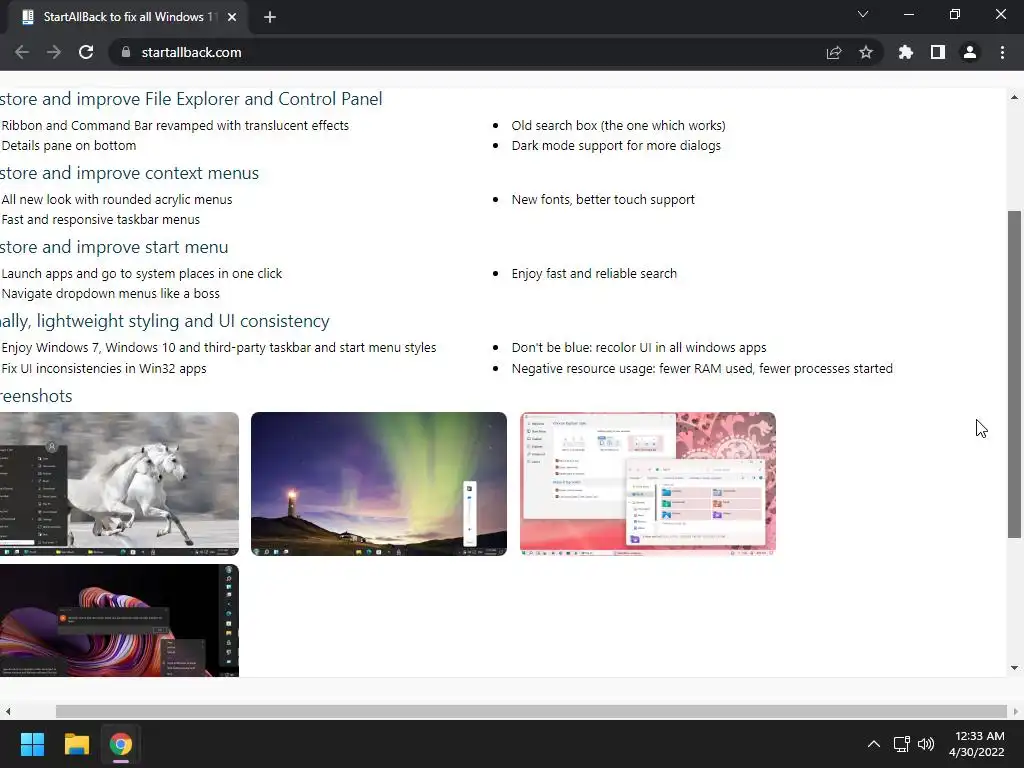Image resolution: width=1024 pixels, height=768 pixels.
Task: Click the scroll right arrow
Action: click(1016, 711)
